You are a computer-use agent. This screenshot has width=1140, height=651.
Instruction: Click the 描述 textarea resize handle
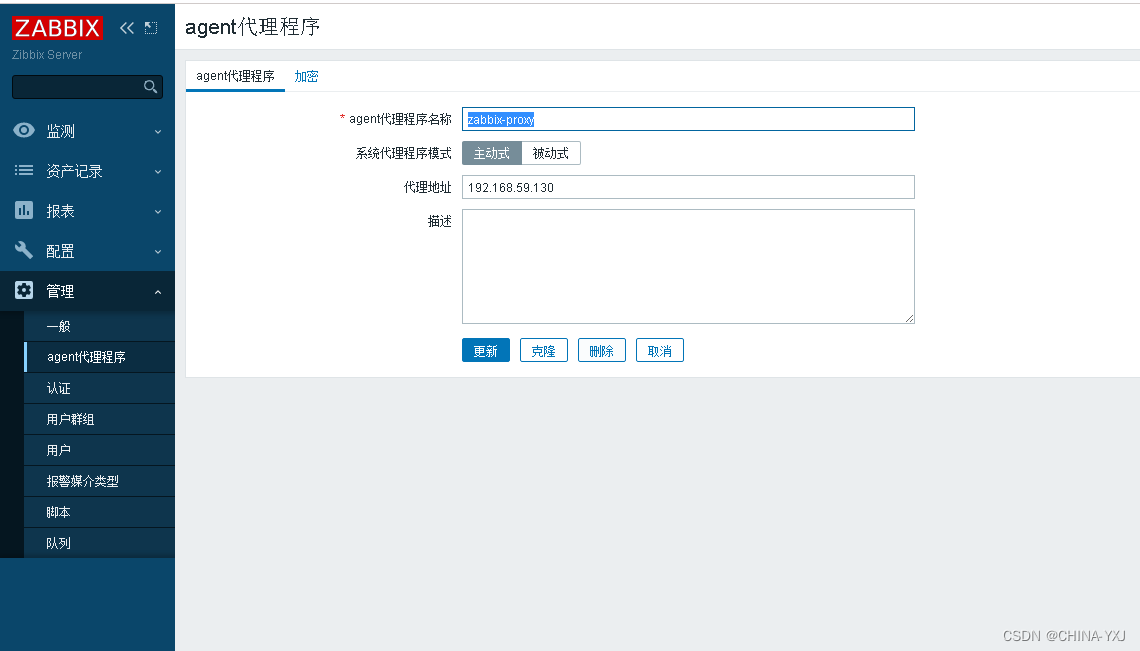[x=910, y=319]
